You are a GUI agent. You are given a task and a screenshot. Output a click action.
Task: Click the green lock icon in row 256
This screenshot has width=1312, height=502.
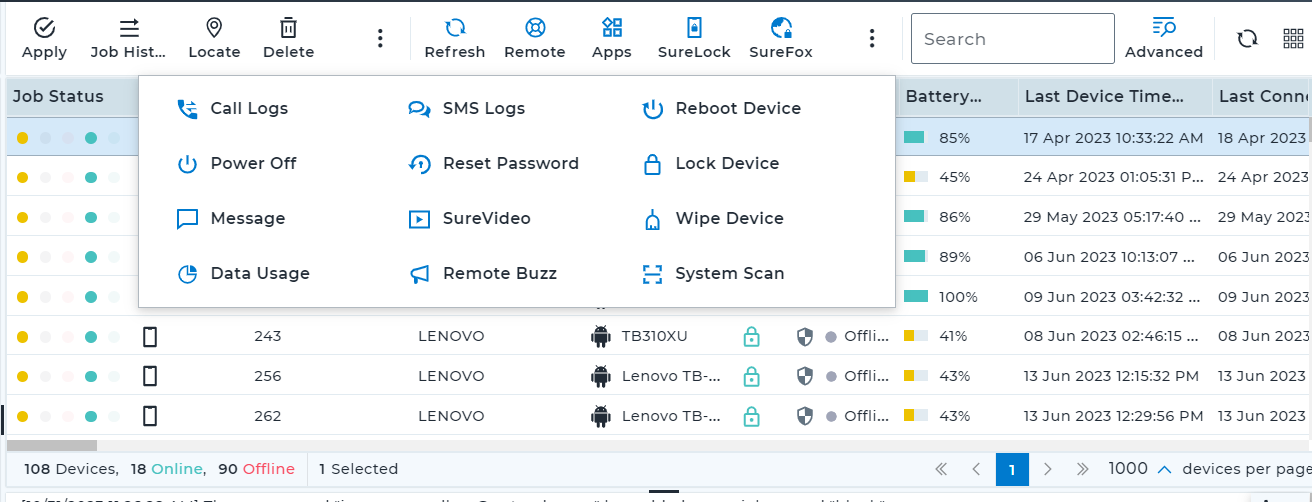point(751,376)
